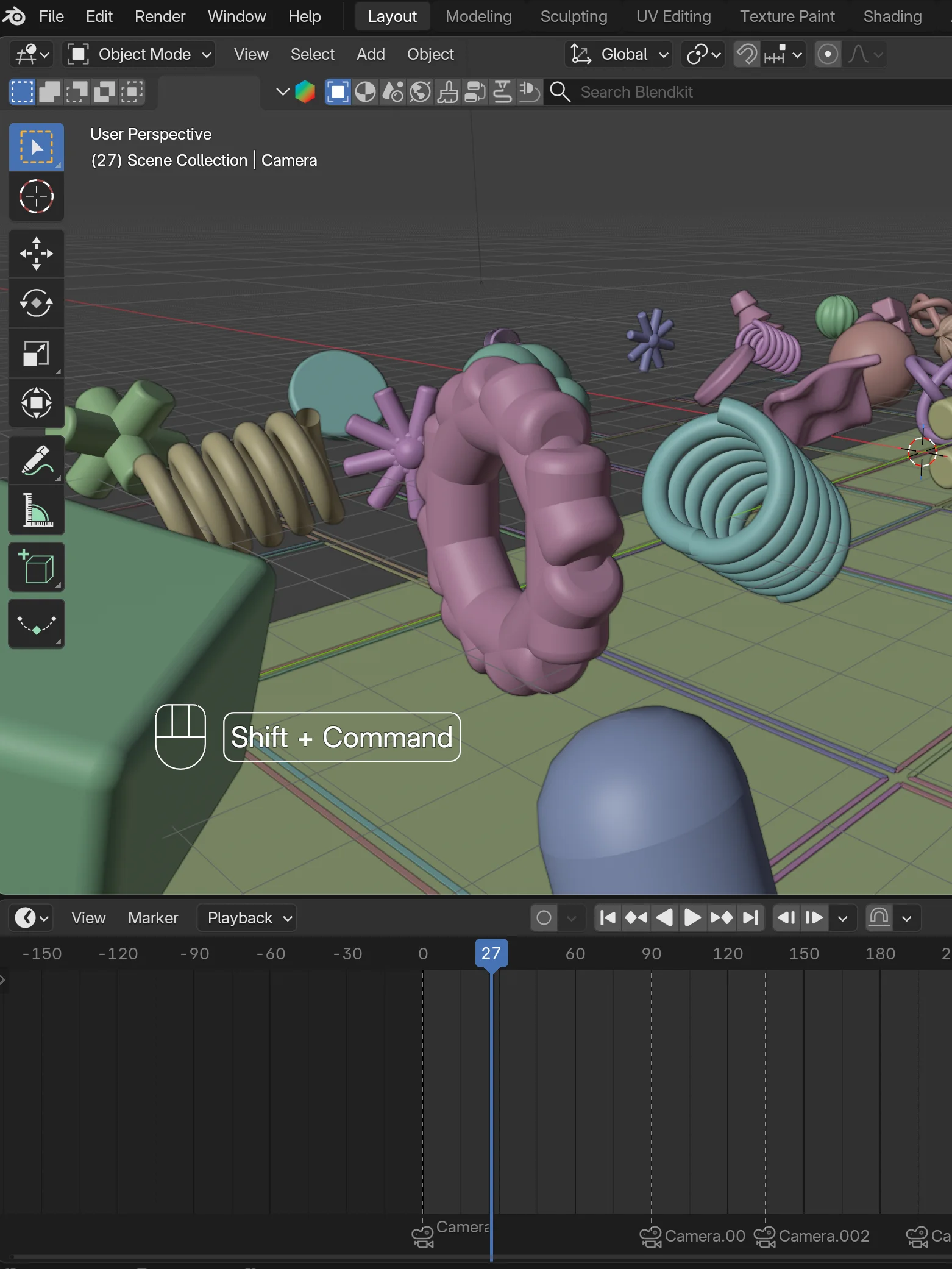Open frame step options dropdown
Screen dimensions: 952x1269
coord(843,917)
